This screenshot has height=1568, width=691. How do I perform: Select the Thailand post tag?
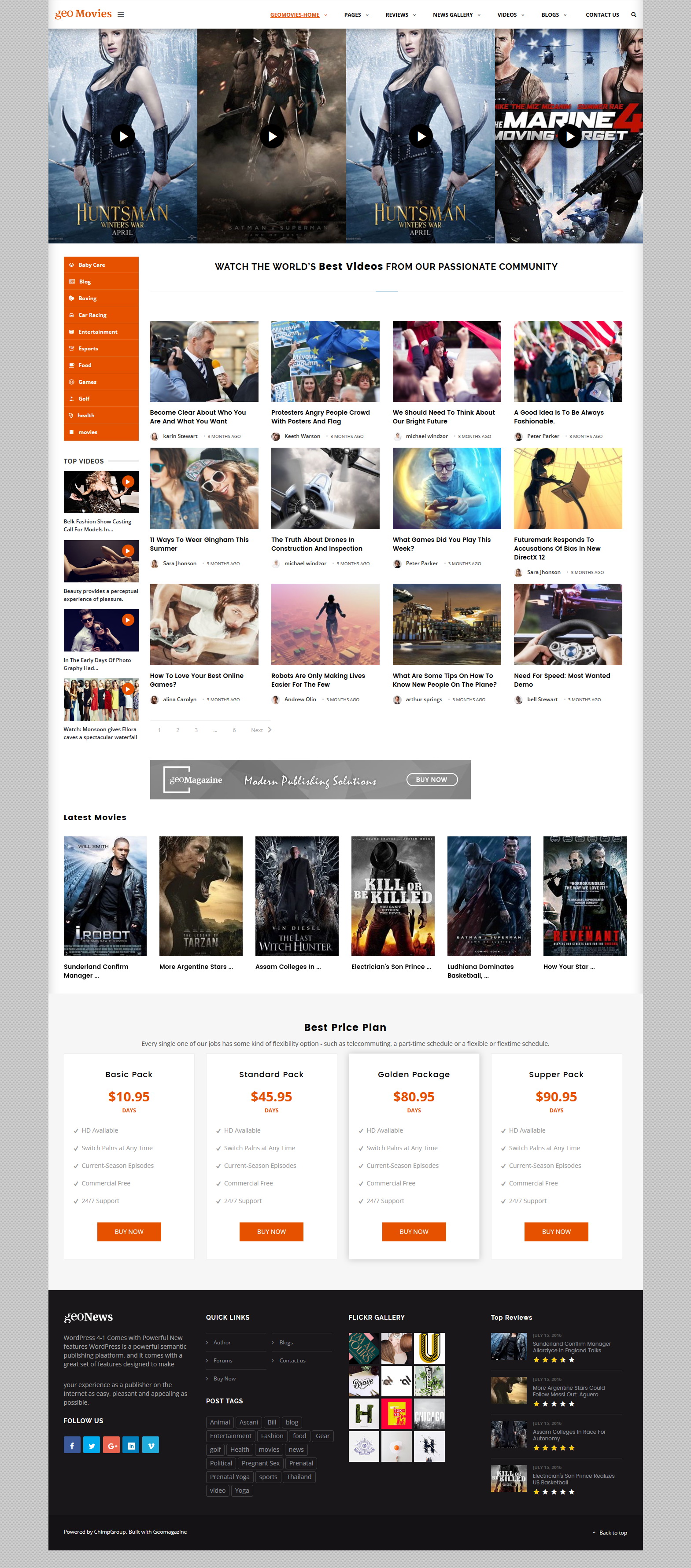click(x=299, y=1477)
